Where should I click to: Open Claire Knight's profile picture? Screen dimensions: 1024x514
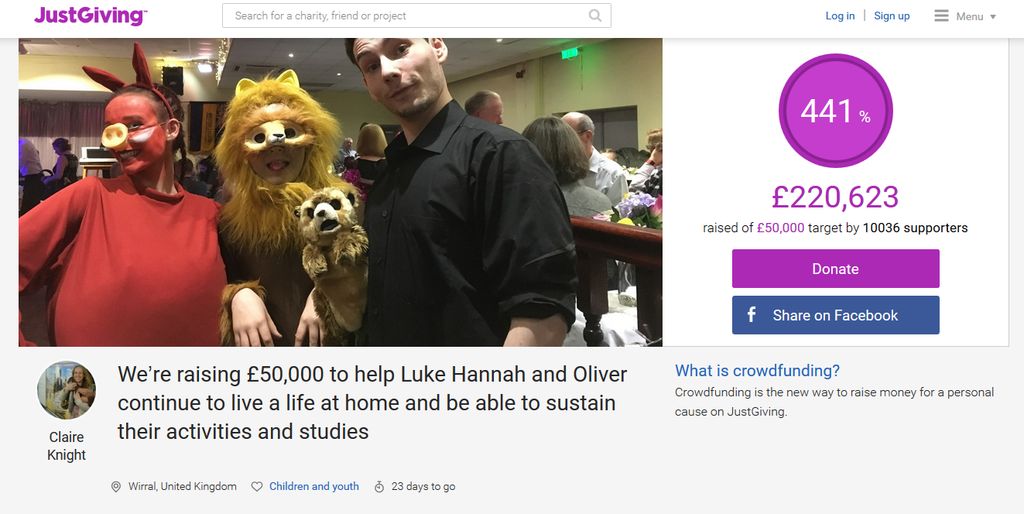tap(67, 391)
